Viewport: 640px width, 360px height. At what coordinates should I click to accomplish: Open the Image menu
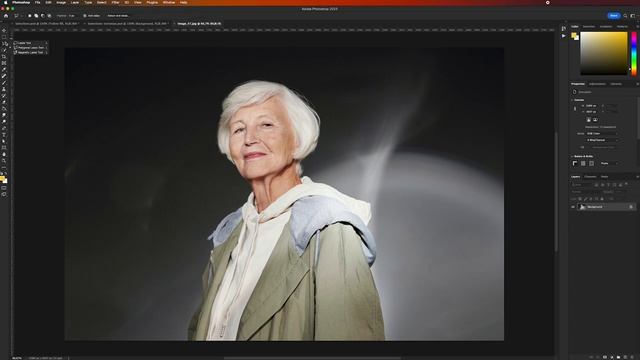61,2
